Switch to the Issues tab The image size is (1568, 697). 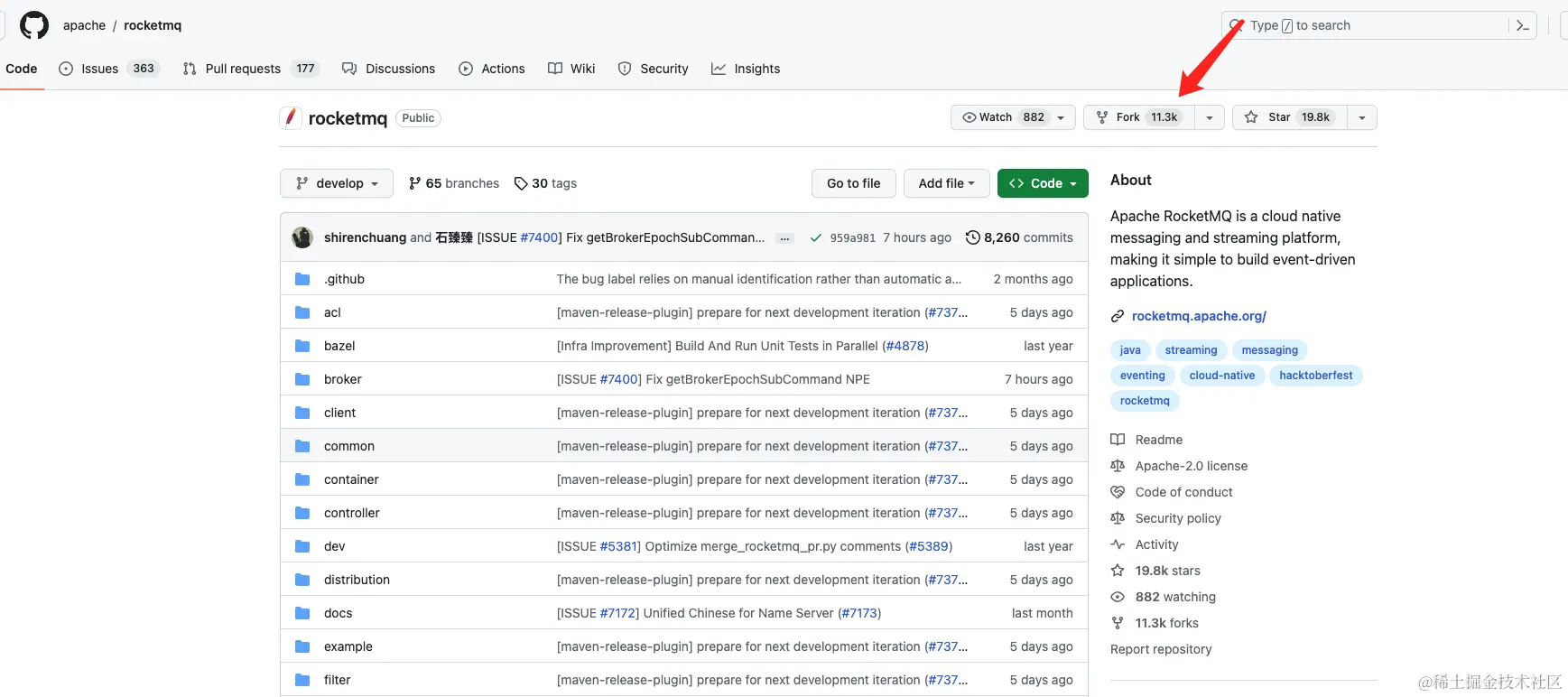99,69
